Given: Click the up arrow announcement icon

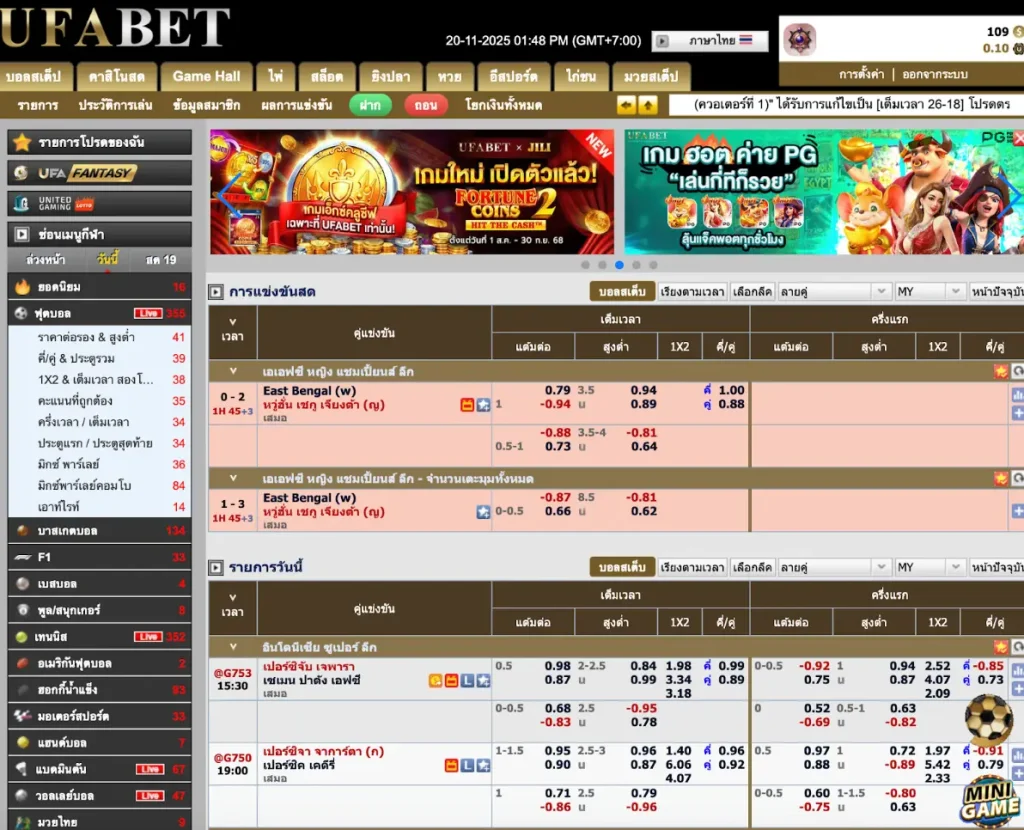Looking at the screenshot, I should (648, 105).
